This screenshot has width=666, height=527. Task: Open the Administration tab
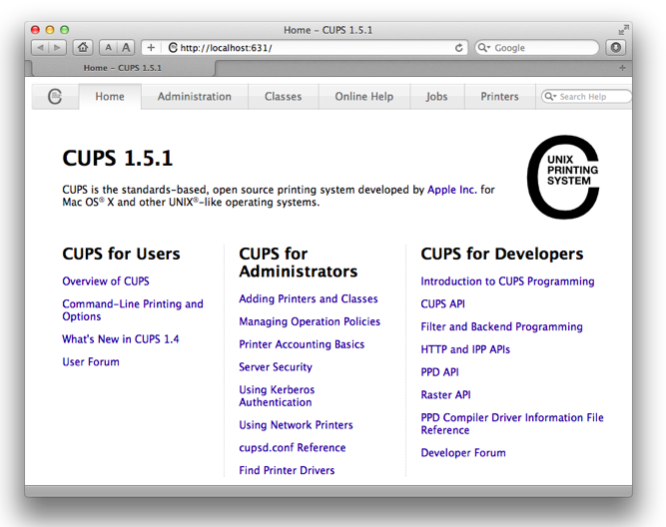(195, 96)
